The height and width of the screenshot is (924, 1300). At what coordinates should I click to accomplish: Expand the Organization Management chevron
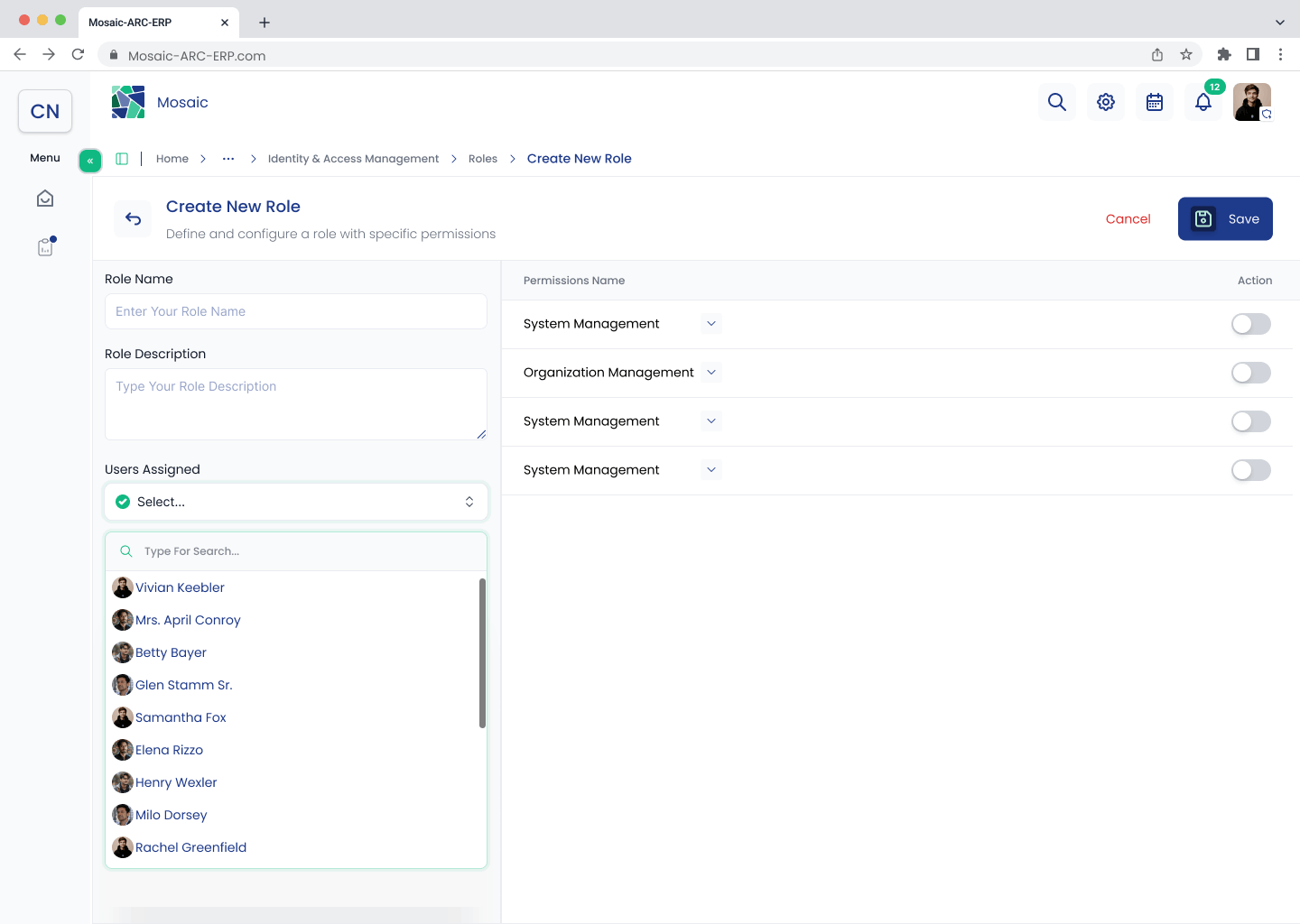point(711,372)
